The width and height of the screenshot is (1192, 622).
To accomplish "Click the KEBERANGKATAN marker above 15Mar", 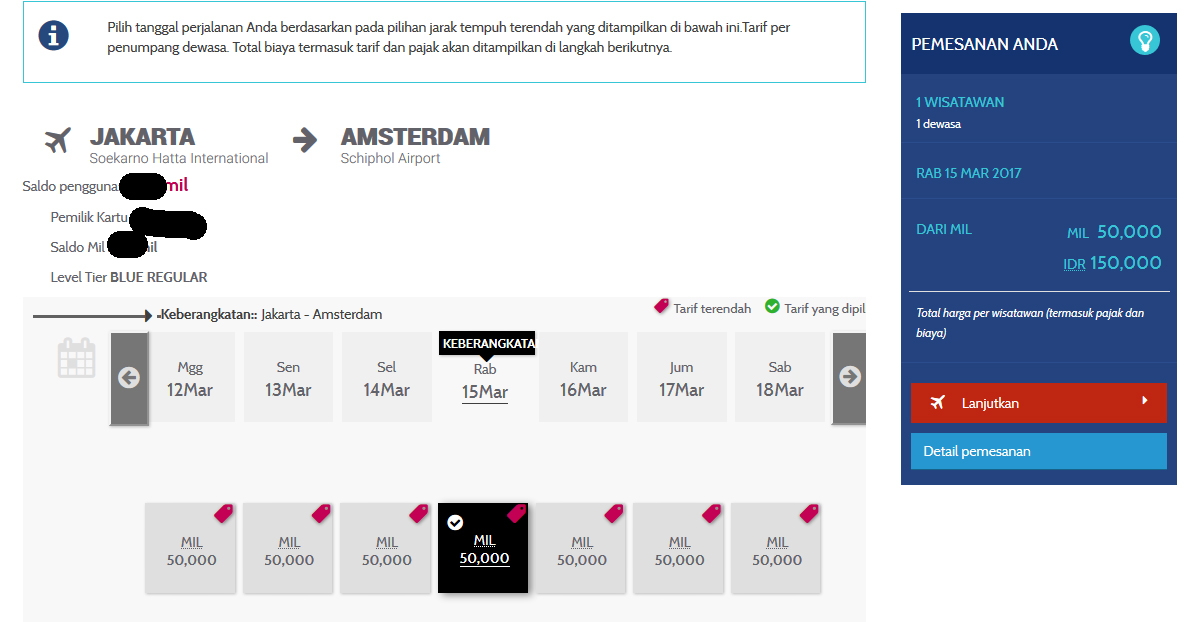I will pos(487,343).
